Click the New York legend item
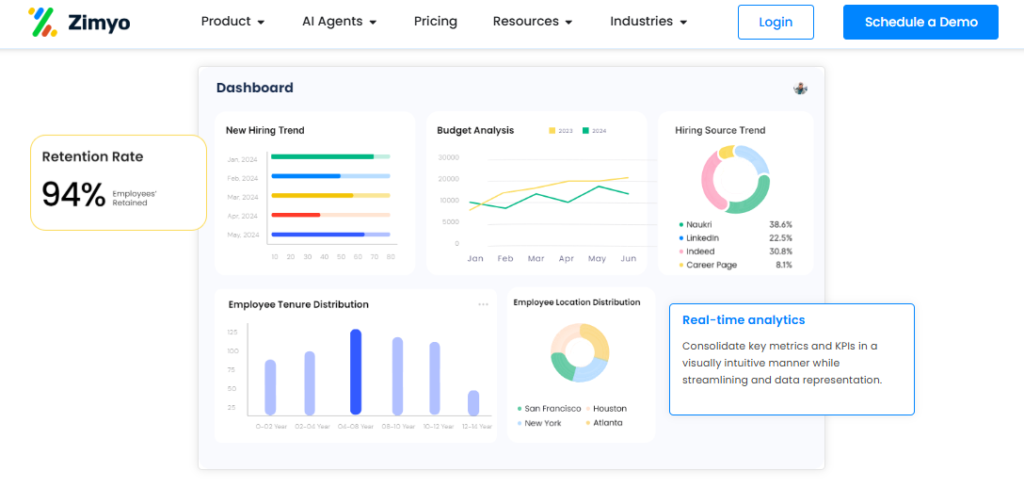The width and height of the screenshot is (1024, 504). (x=539, y=423)
